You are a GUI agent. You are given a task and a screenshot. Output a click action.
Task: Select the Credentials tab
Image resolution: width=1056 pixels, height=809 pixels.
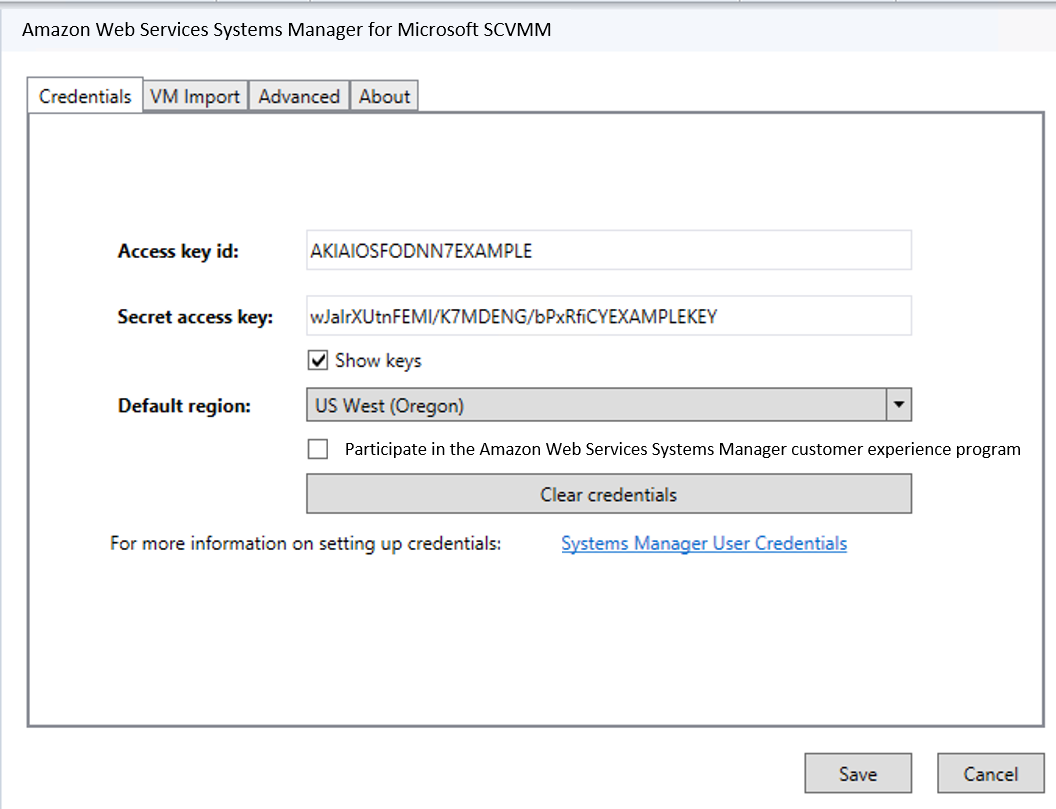(x=85, y=95)
